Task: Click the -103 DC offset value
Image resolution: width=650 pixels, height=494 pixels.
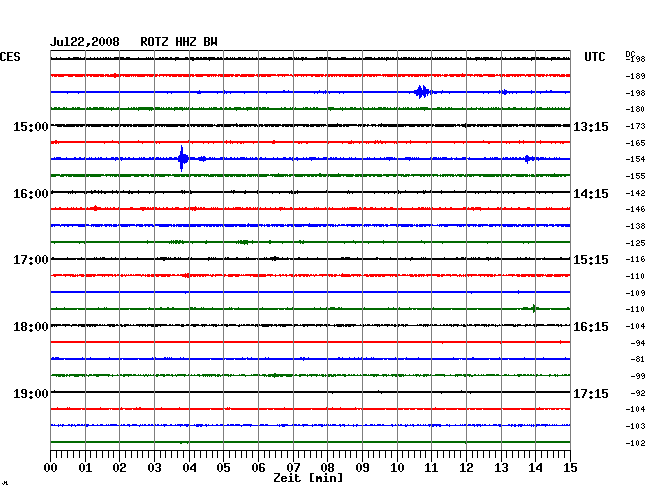Action: click(x=635, y=426)
